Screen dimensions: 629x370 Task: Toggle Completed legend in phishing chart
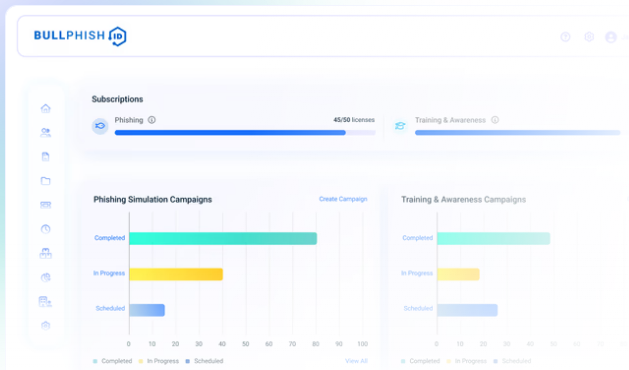point(113,361)
